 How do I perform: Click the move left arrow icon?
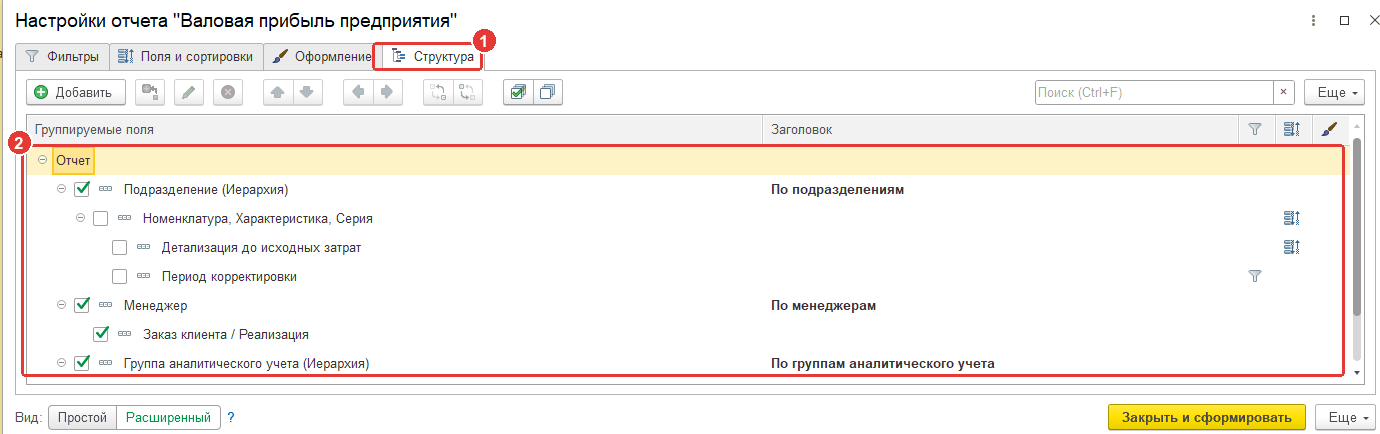coord(358,92)
